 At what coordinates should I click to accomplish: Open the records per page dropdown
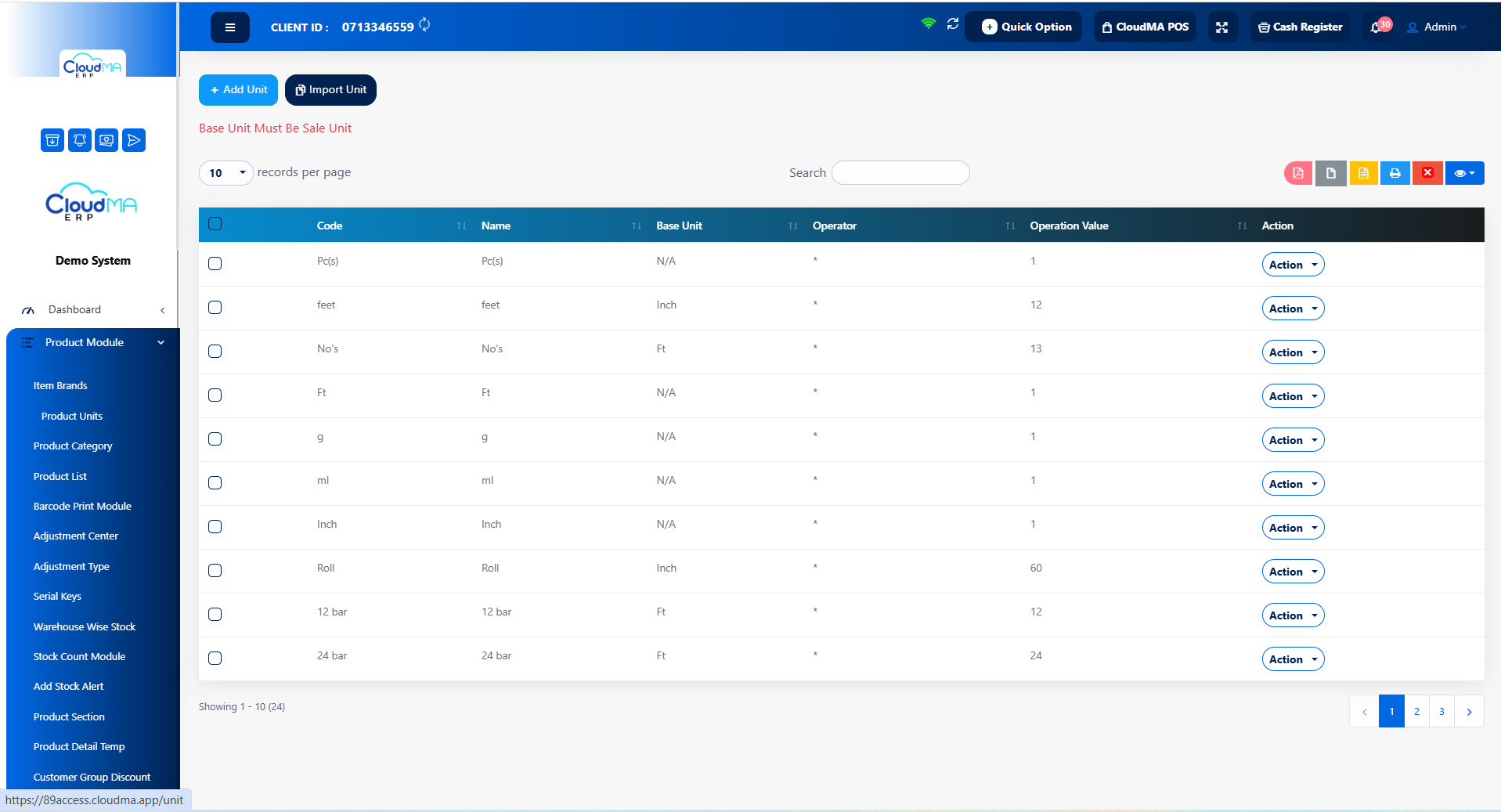226,173
